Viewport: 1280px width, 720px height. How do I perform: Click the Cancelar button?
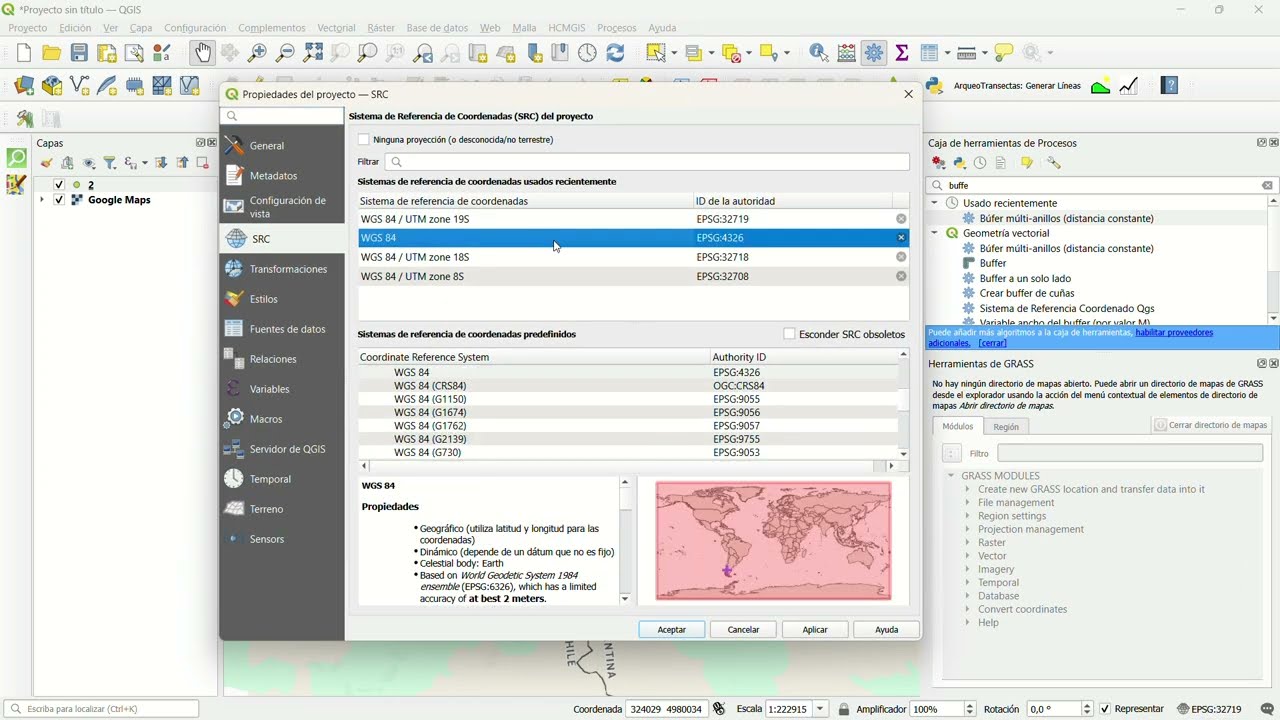pos(743,630)
